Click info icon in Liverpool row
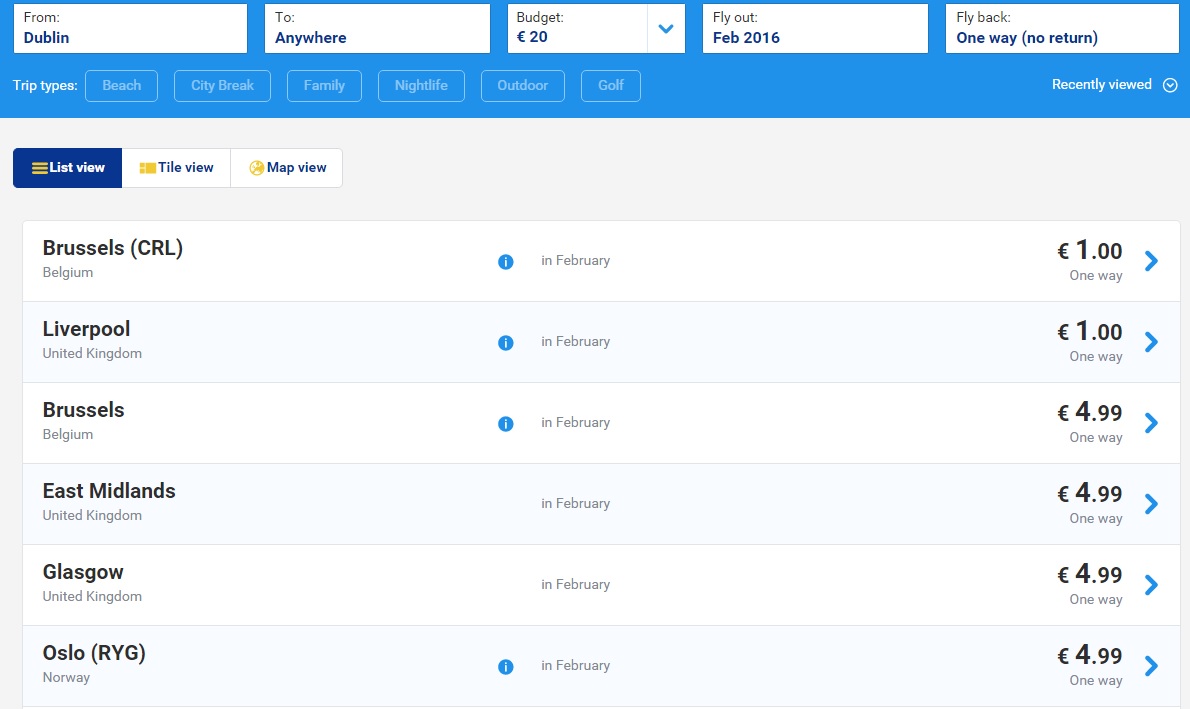This screenshot has height=709, width=1190. (506, 343)
